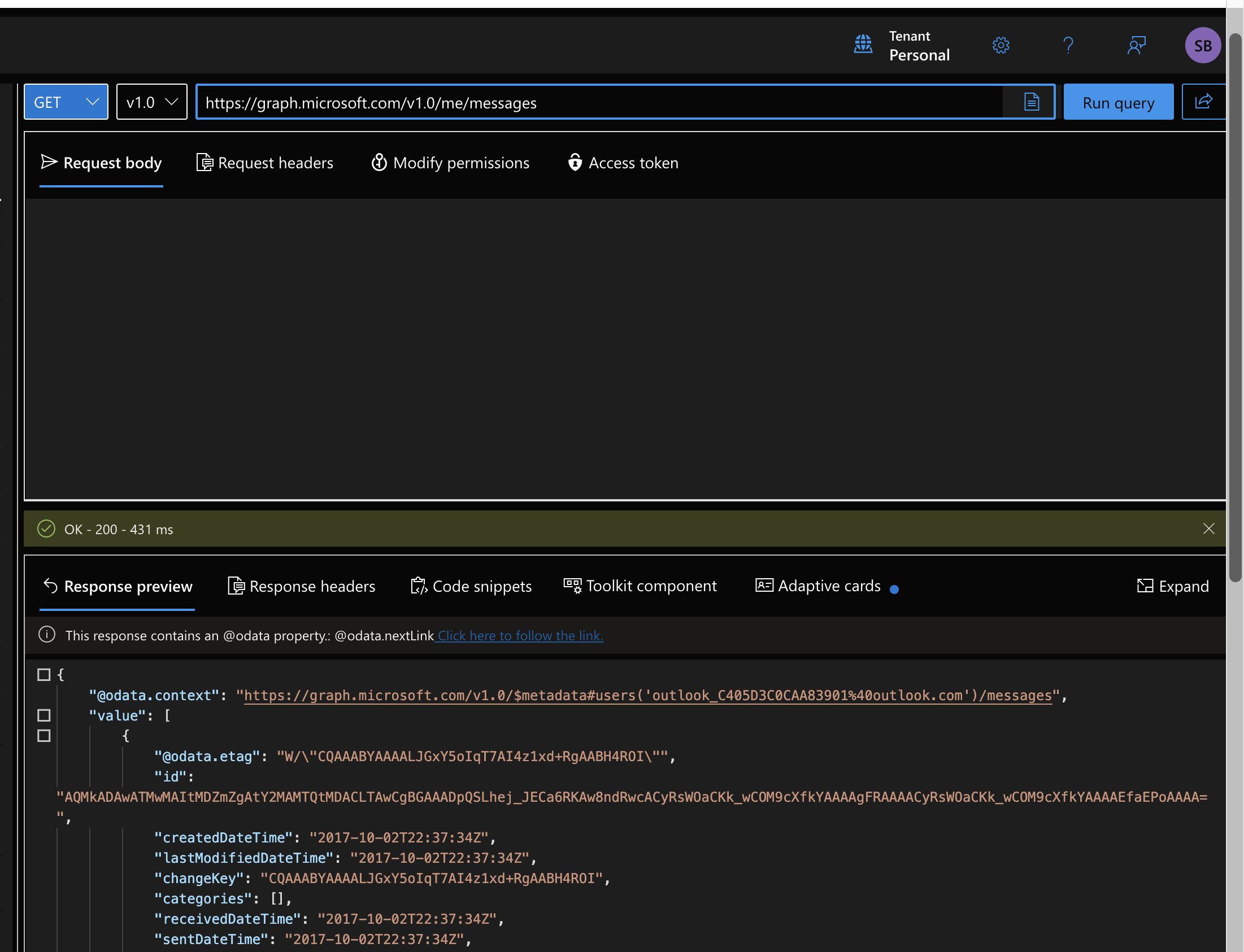Switch to the Access token tab
1244x952 pixels.
point(623,163)
